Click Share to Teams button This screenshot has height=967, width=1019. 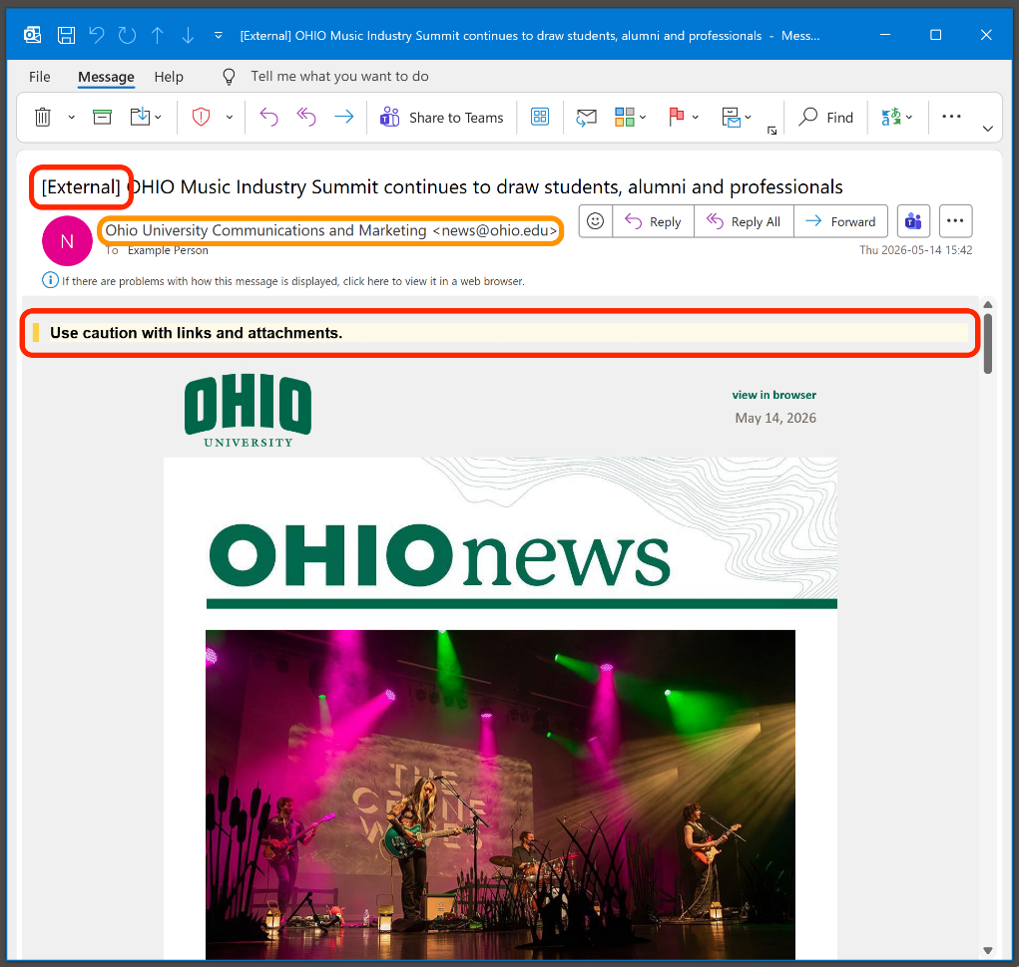click(x=442, y=118)
